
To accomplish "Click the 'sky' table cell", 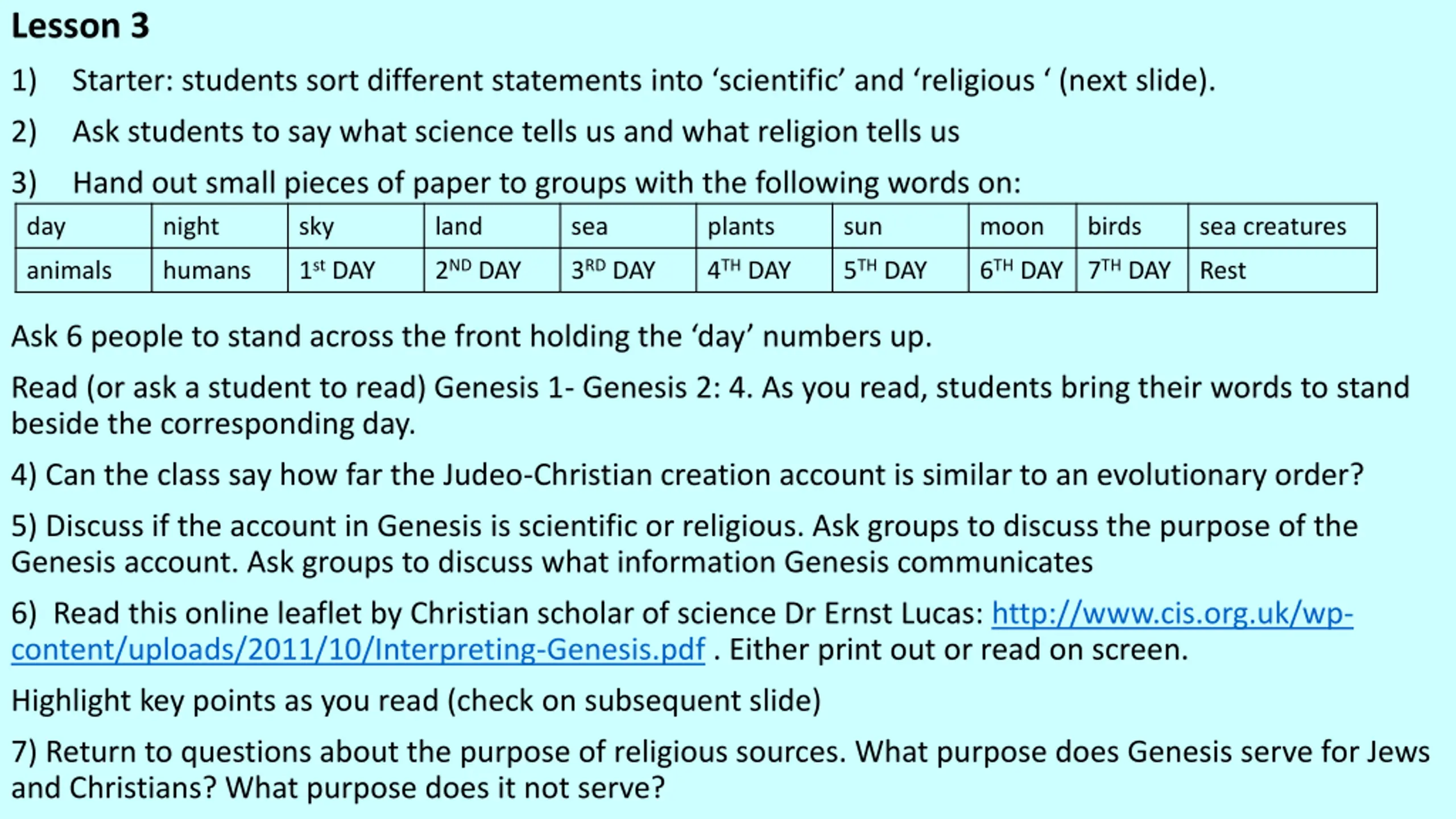I will click(x=356, y=226).
